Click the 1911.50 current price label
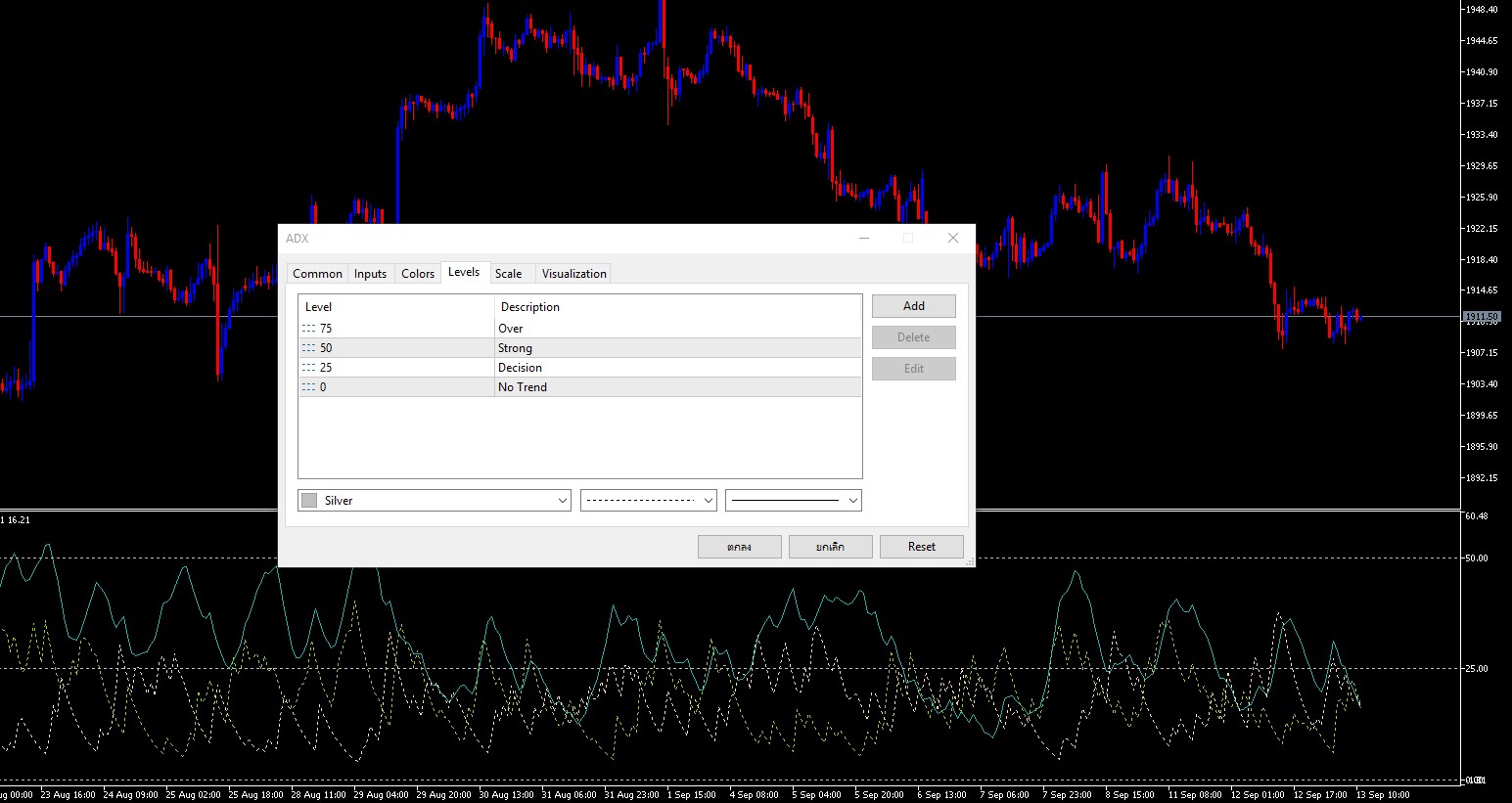The width and height of the screenshot is (1512, 803). [x=1482, y=317]
